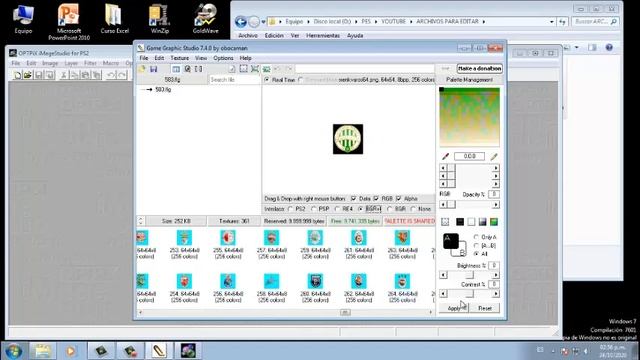Image resolution: width=640 pixels, height=360 pixels.
Task: Select the pencil tool in palette panel
Action: 494,156
